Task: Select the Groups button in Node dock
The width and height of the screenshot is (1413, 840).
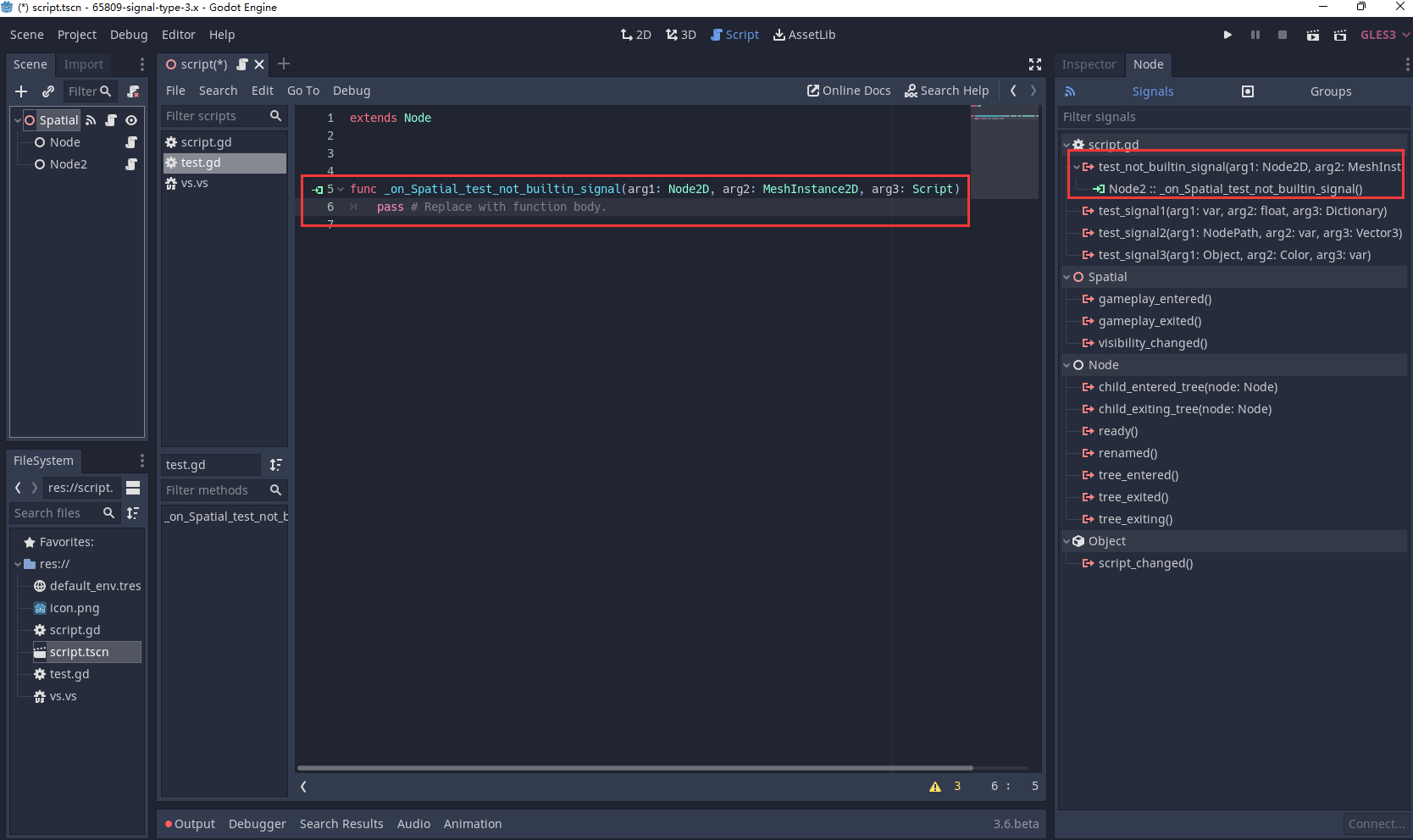Action: click(x=1331, y=91)
